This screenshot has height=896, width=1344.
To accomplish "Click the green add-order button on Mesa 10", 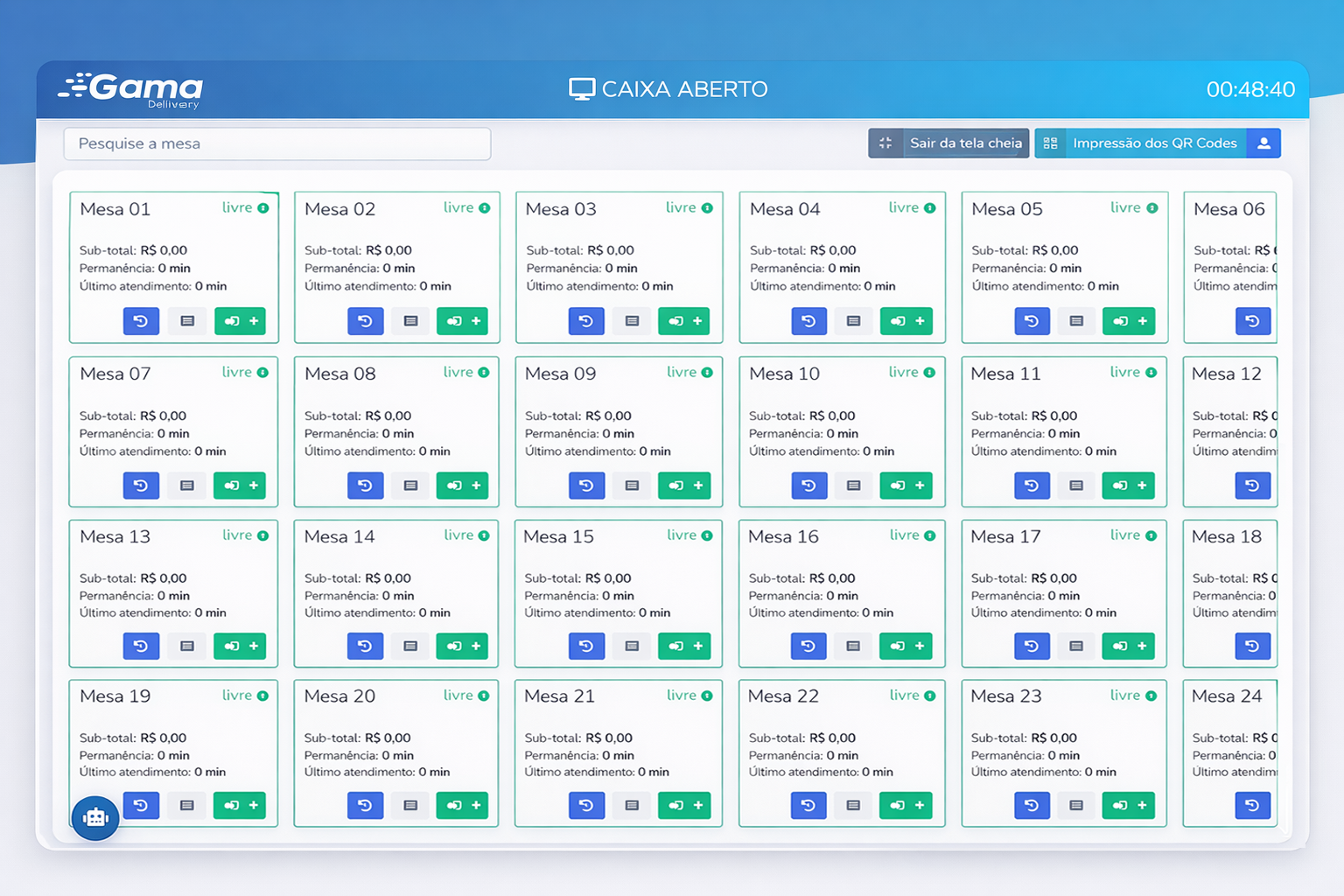I will 906,486.
